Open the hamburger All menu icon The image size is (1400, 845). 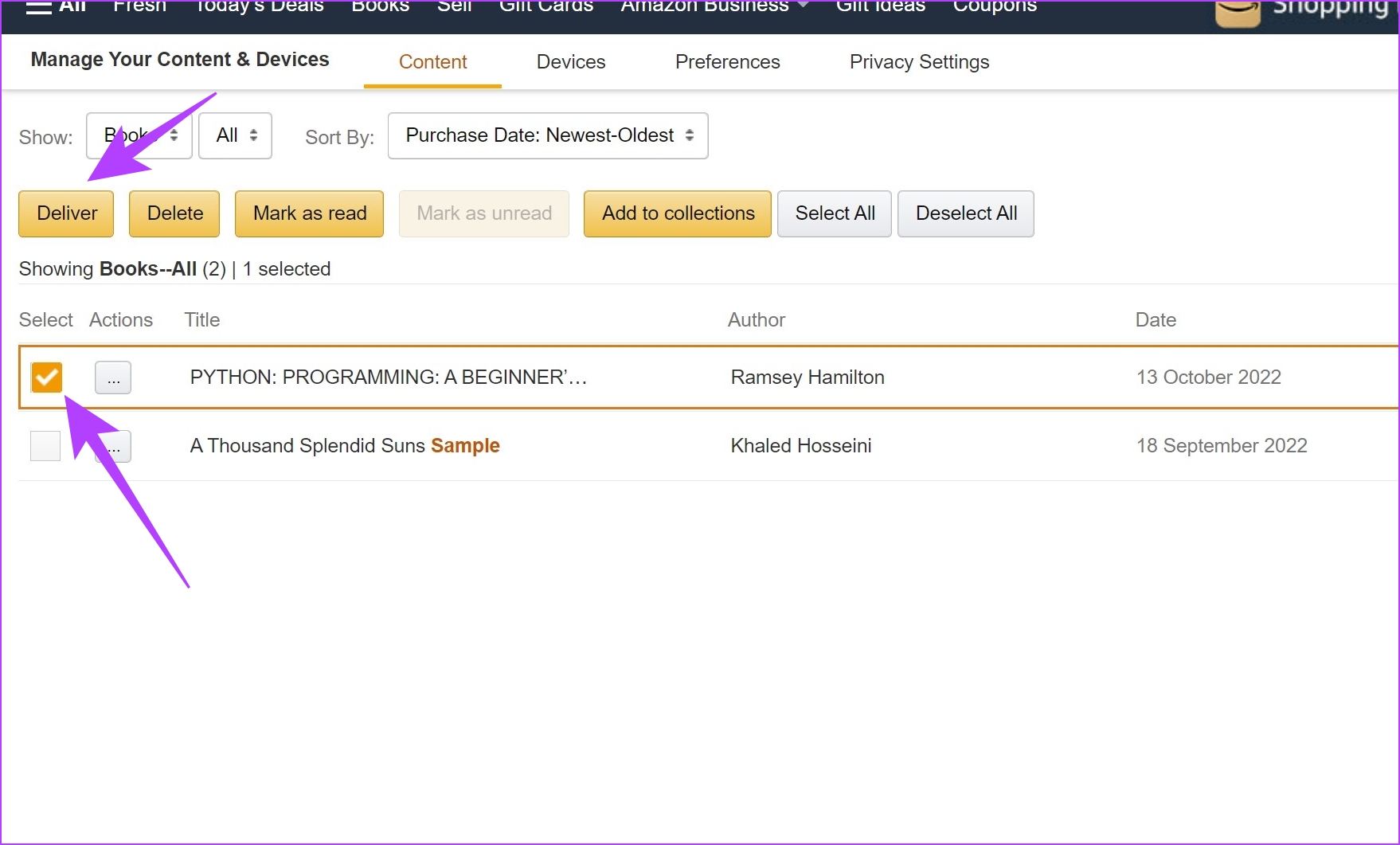click(x=39, y=7)
